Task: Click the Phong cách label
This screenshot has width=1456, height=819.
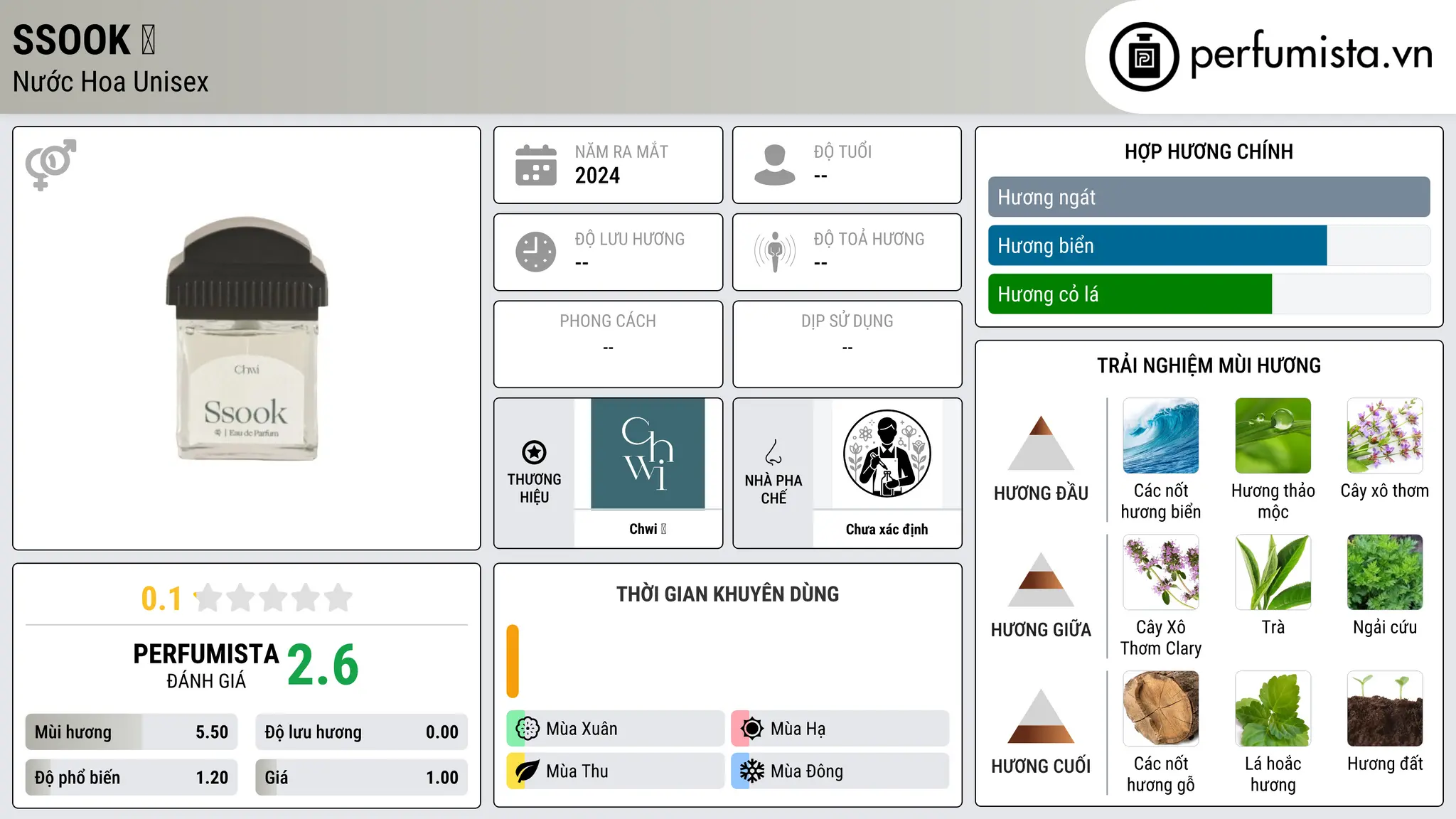Action: tap(608, 321)
